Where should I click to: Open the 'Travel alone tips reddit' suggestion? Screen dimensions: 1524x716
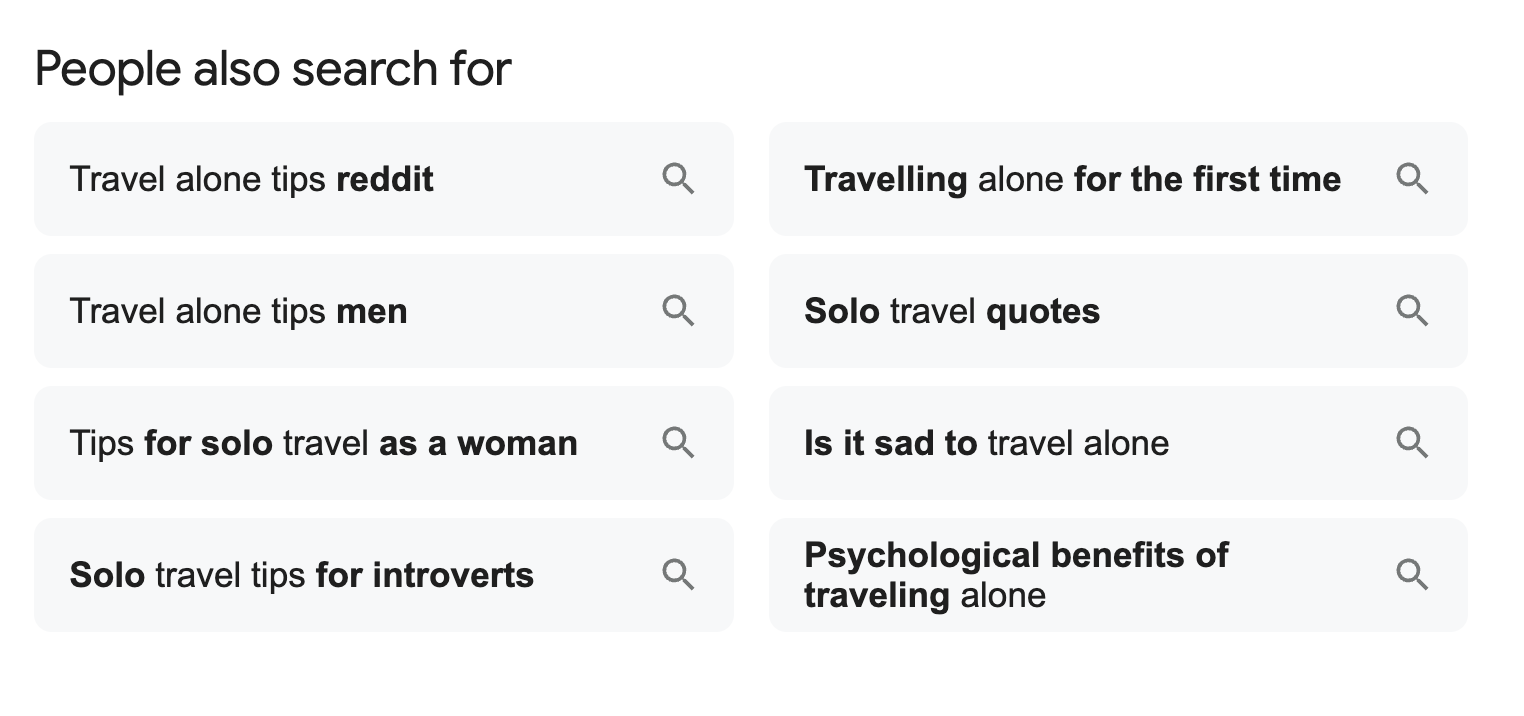(x=384, y=179)
